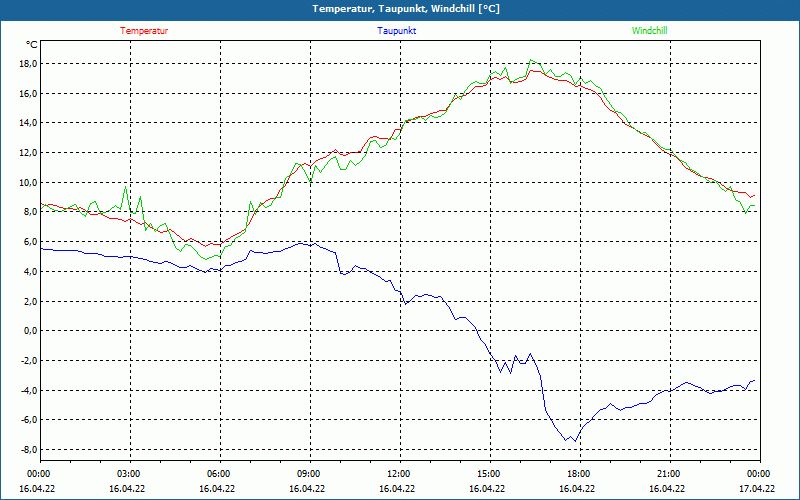800x500 pixels.
Task: Click the 14,0 y-axis value
Action: coord(29,122)
